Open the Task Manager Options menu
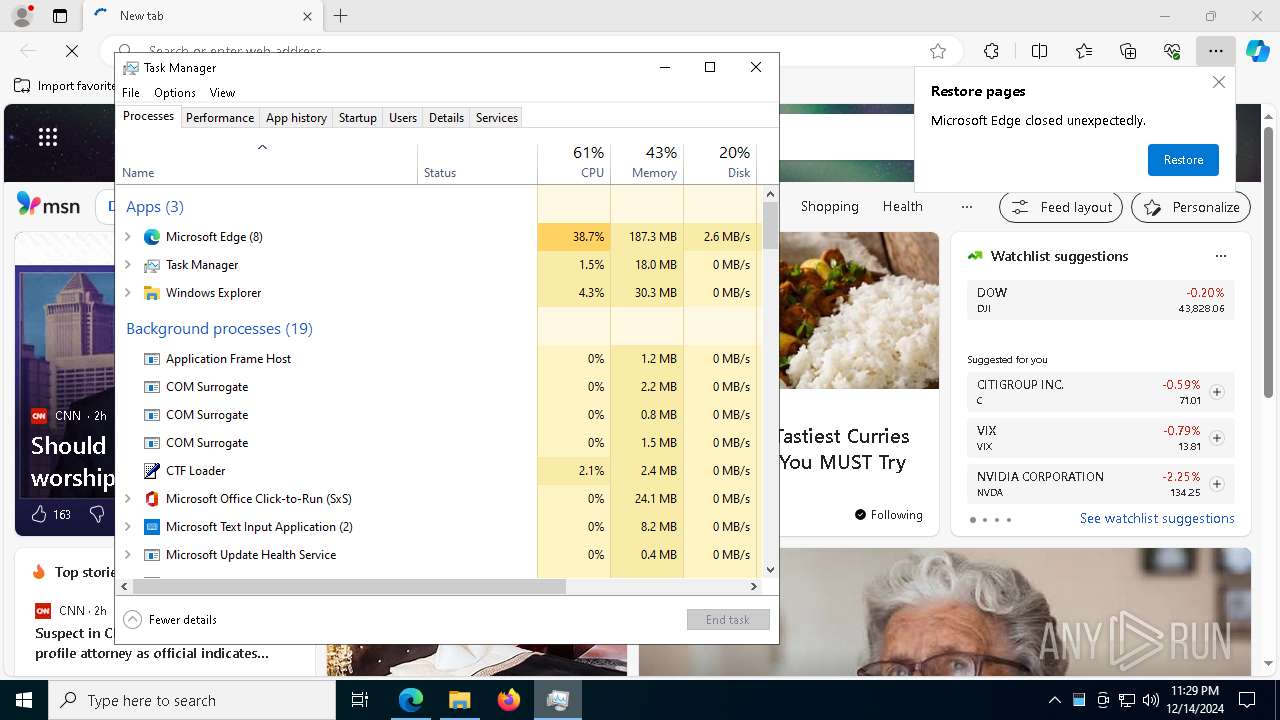1280x720 pixels. click(x=175, y=93)
